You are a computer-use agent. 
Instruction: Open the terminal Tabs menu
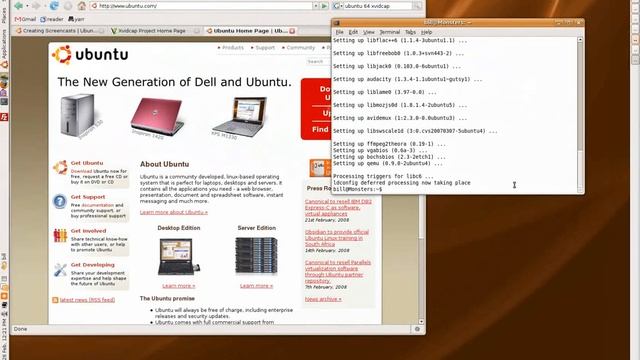pyautogui.click(x=410, y=32)
